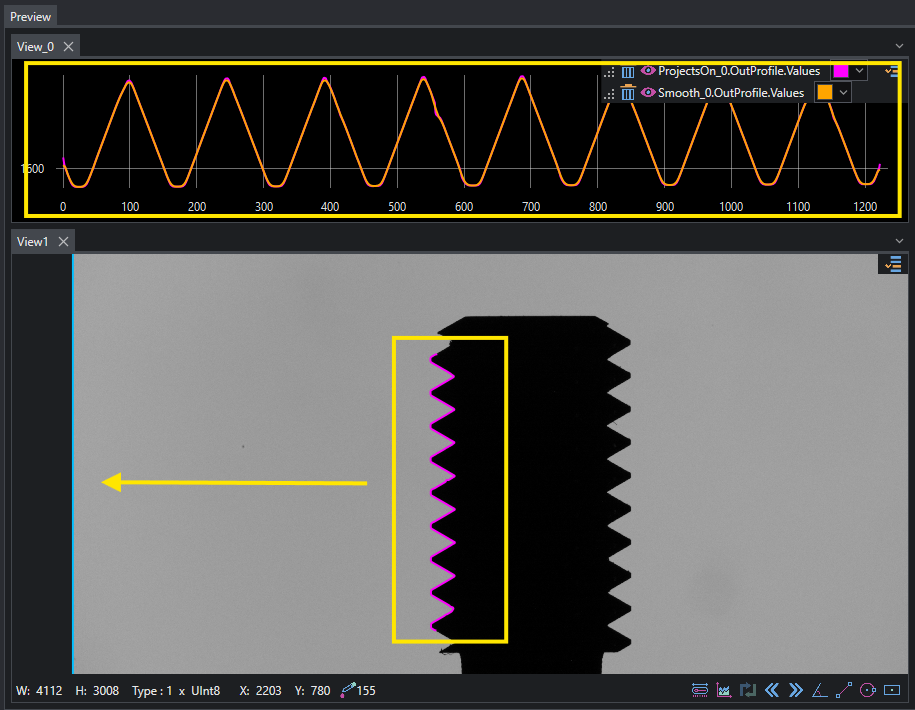Screen dimensions: 915x710
Task: Toggle visibility of Smooth_0.OutProfile.Values curve
Action: (648, 92)
